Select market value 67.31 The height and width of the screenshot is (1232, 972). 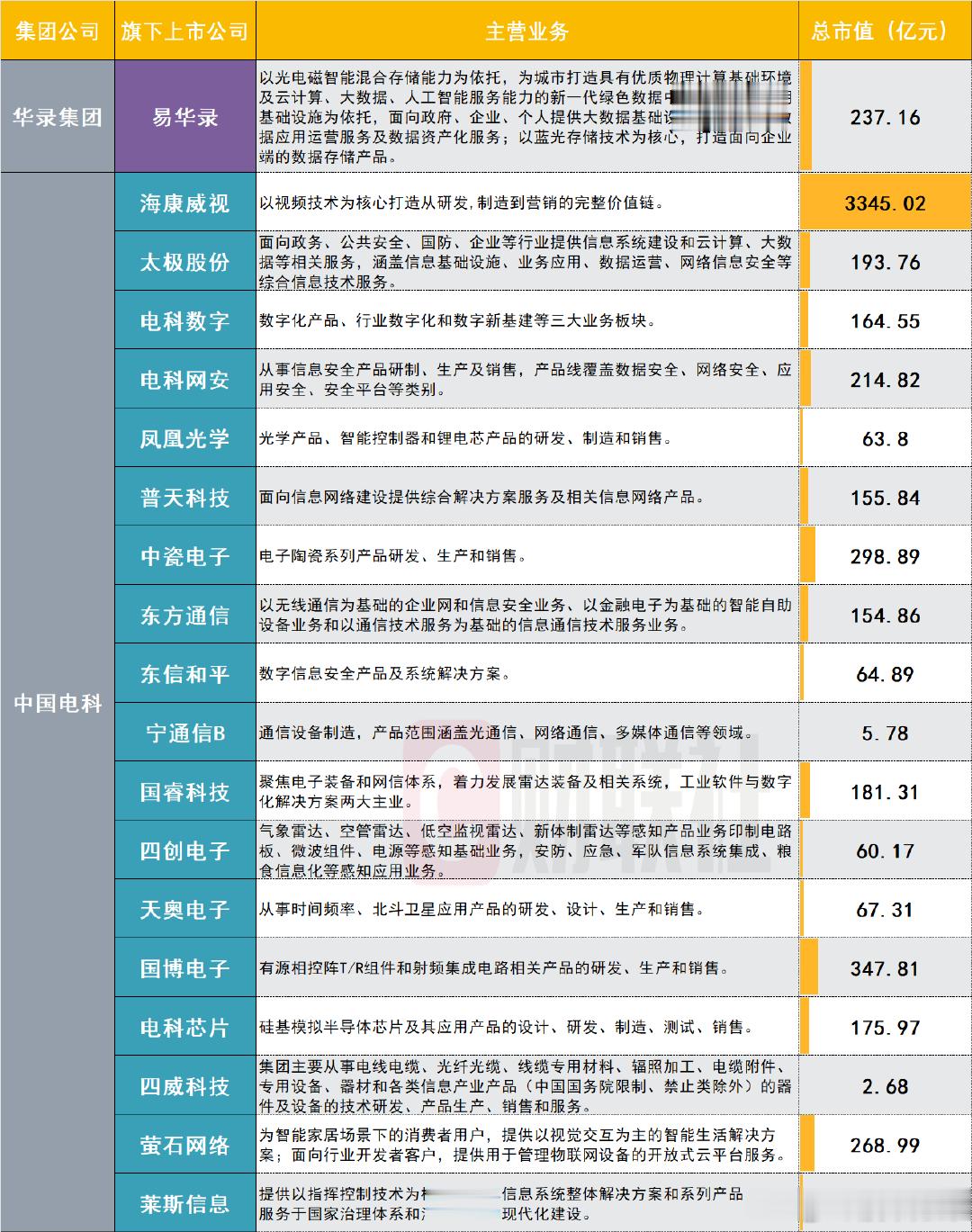[x=886, y=910]
